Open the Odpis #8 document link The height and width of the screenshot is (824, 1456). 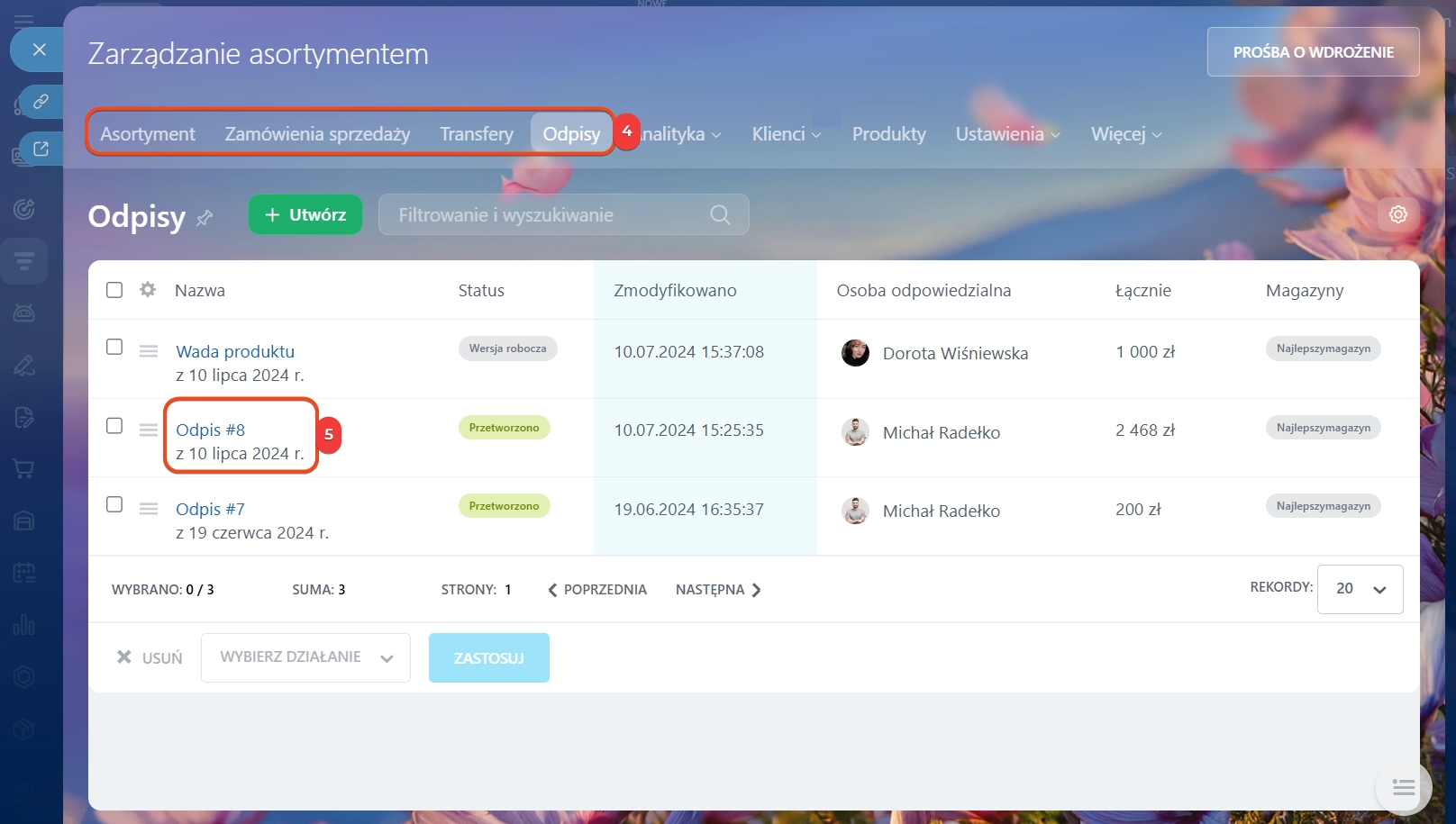point(211,430)
